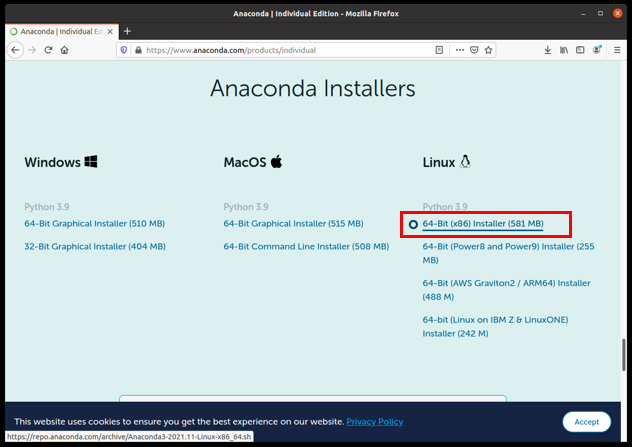Viewport: 632px width, 447px height.
Task: Click the 'Python 3.9' label under MacOS
Action: (x=246, y=207)
